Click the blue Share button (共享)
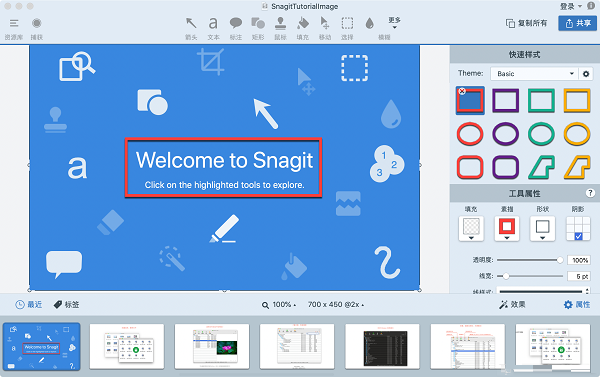 [577, 23]
